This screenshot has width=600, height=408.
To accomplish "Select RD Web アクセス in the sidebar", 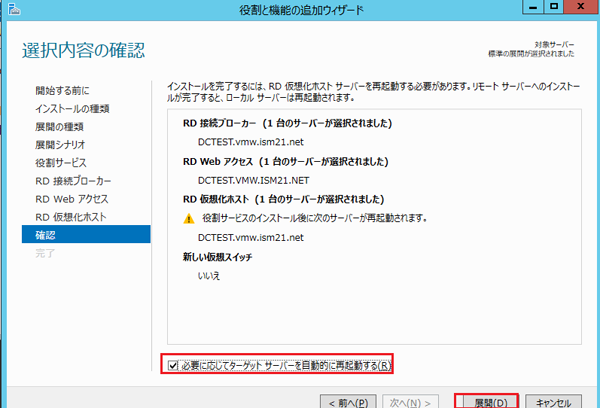I will coord(71,199).
